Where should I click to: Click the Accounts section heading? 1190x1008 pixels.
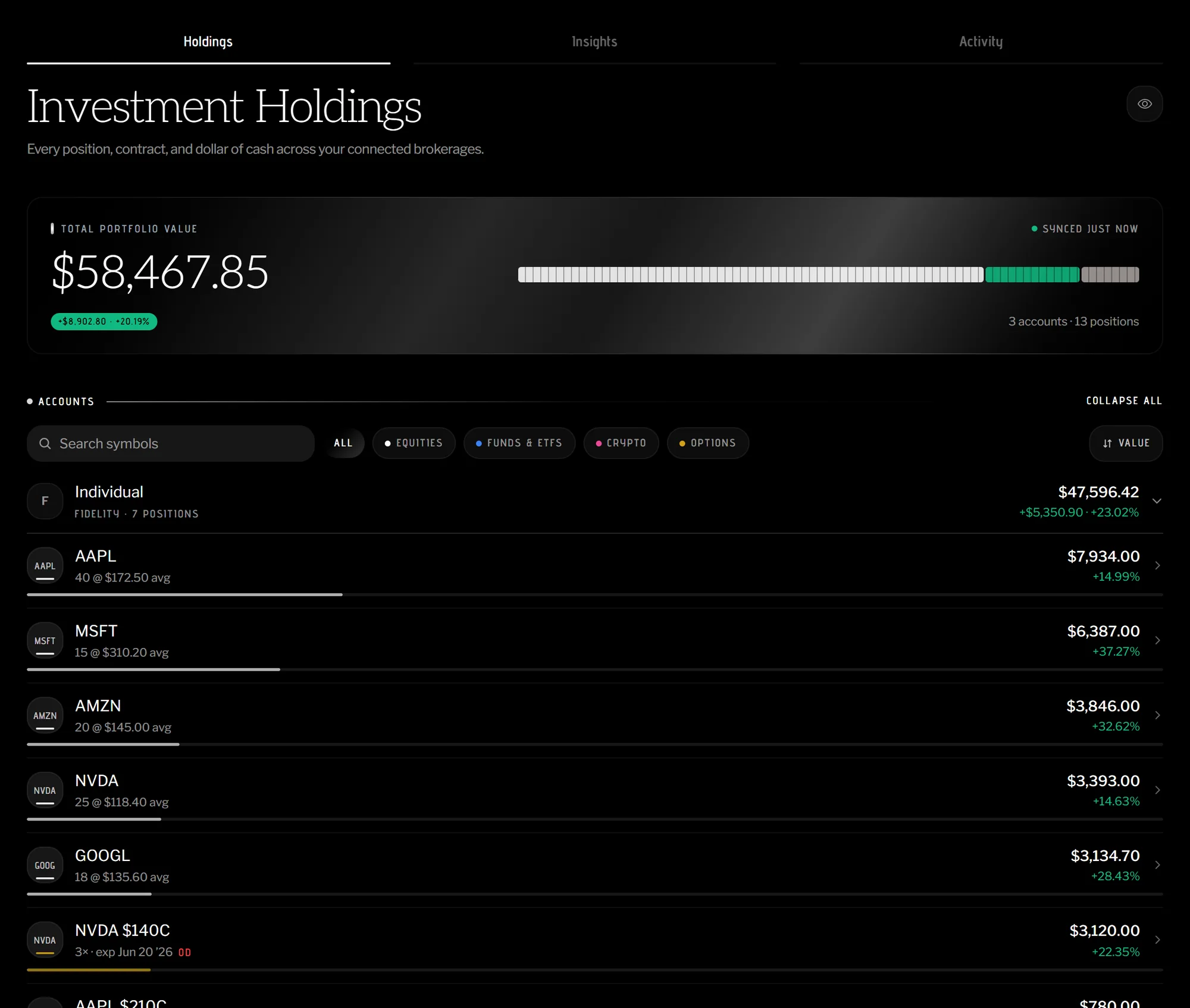(66, 402)
